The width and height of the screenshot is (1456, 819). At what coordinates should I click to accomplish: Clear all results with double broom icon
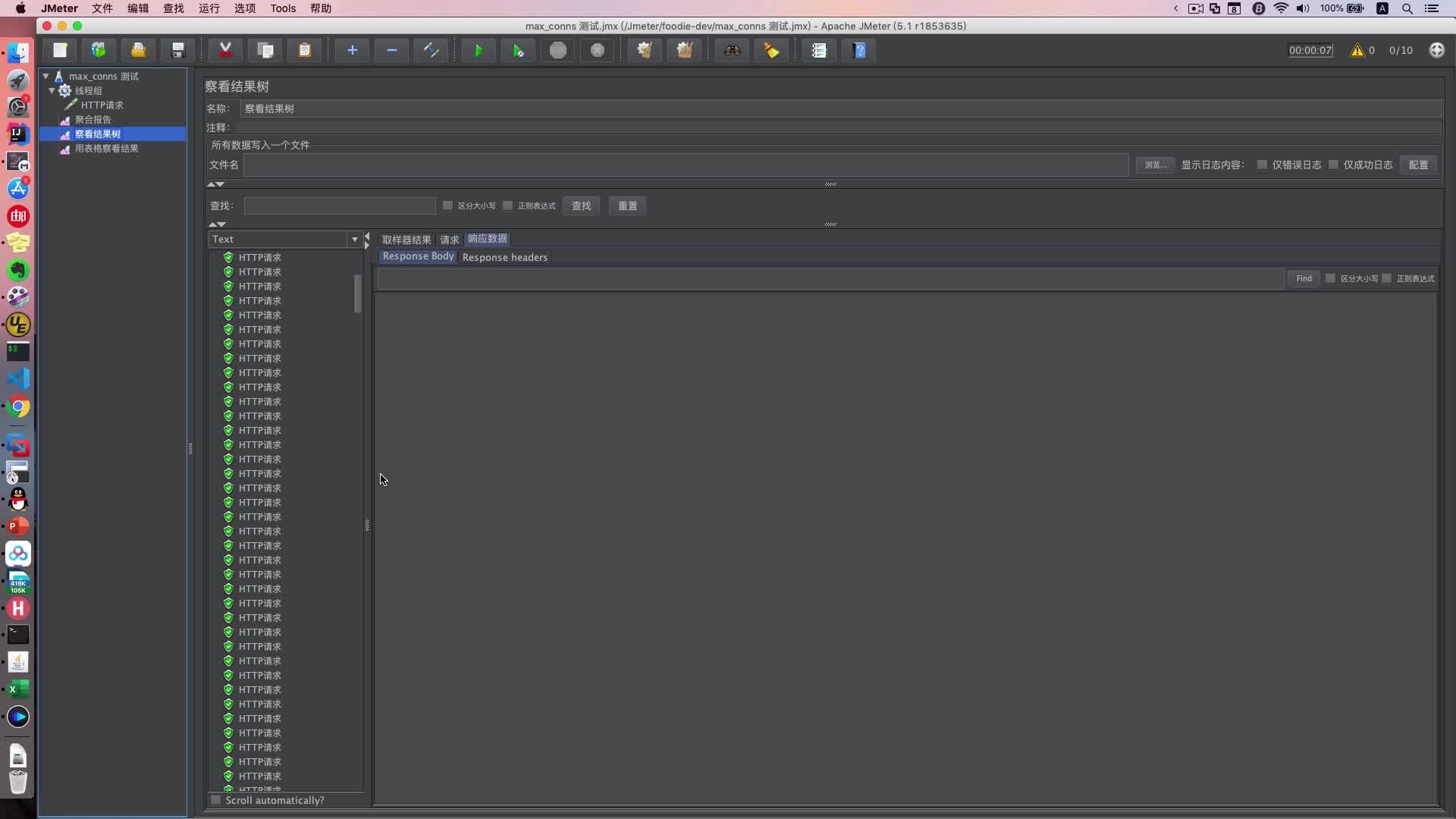coord(685,50)
